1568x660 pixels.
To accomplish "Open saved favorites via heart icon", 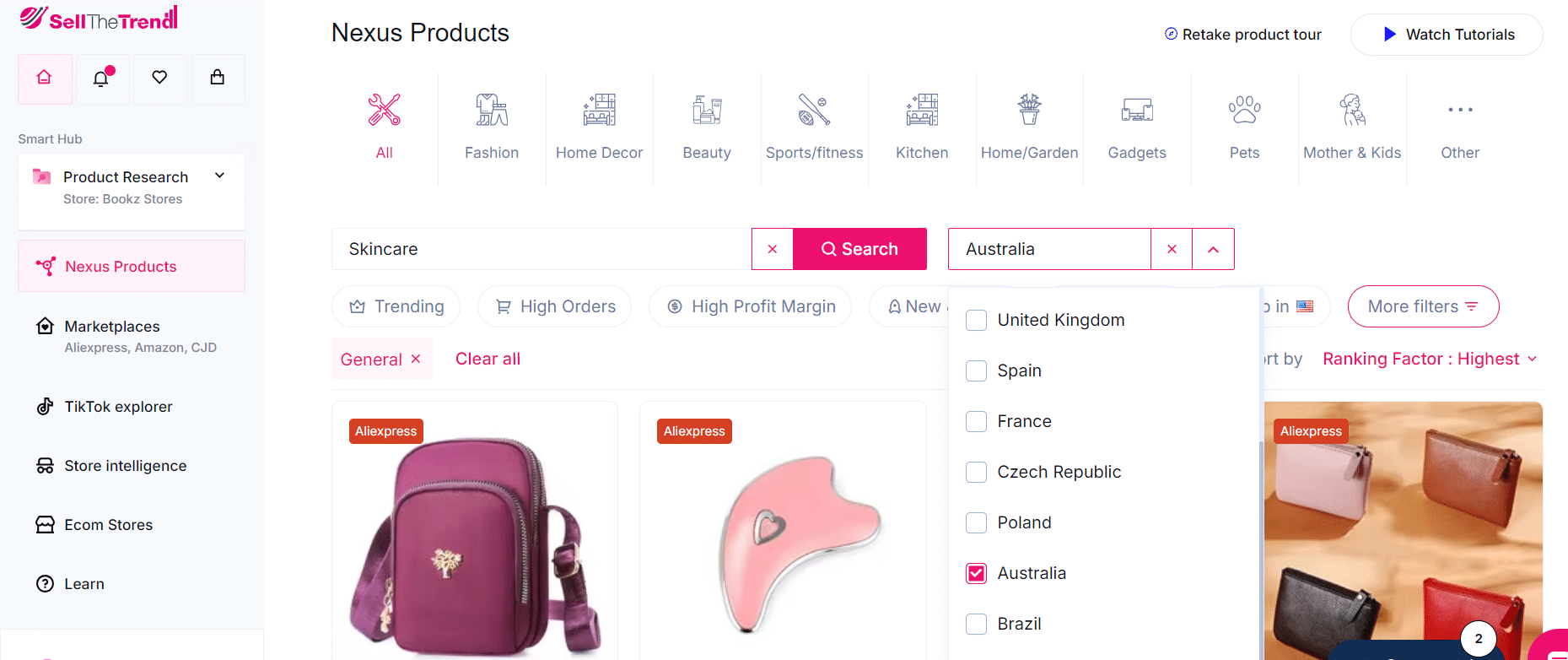I will [x=159, y=78].
